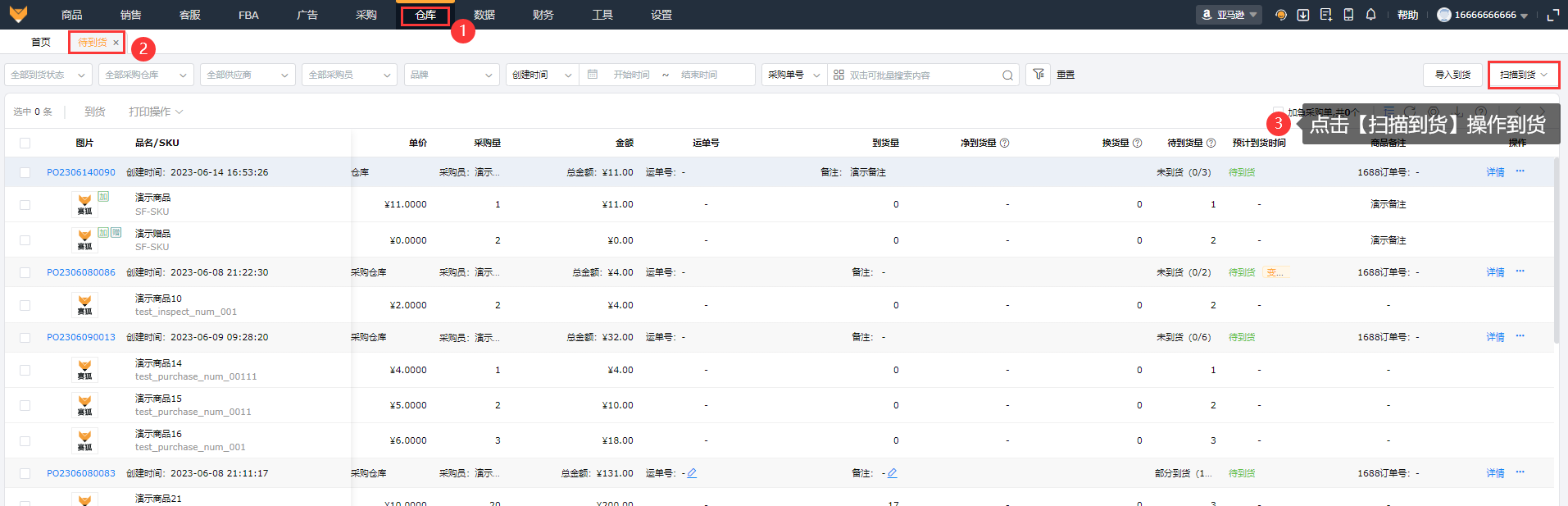This screenshot has height=506, width=1568.
Task: Check the box for order PO2306140090
Action: pos(25,172)
